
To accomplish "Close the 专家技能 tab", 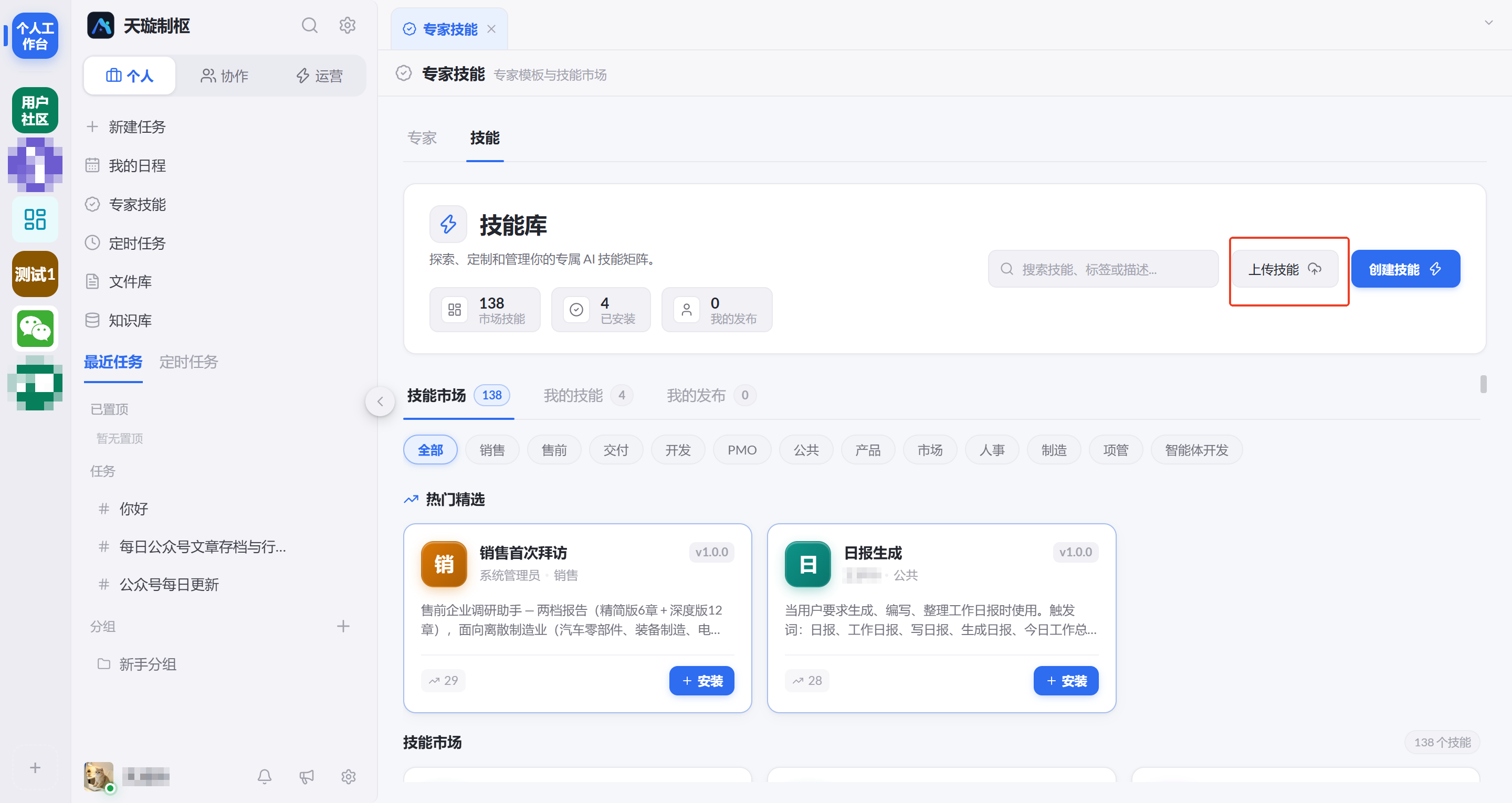I will (491, 29).
